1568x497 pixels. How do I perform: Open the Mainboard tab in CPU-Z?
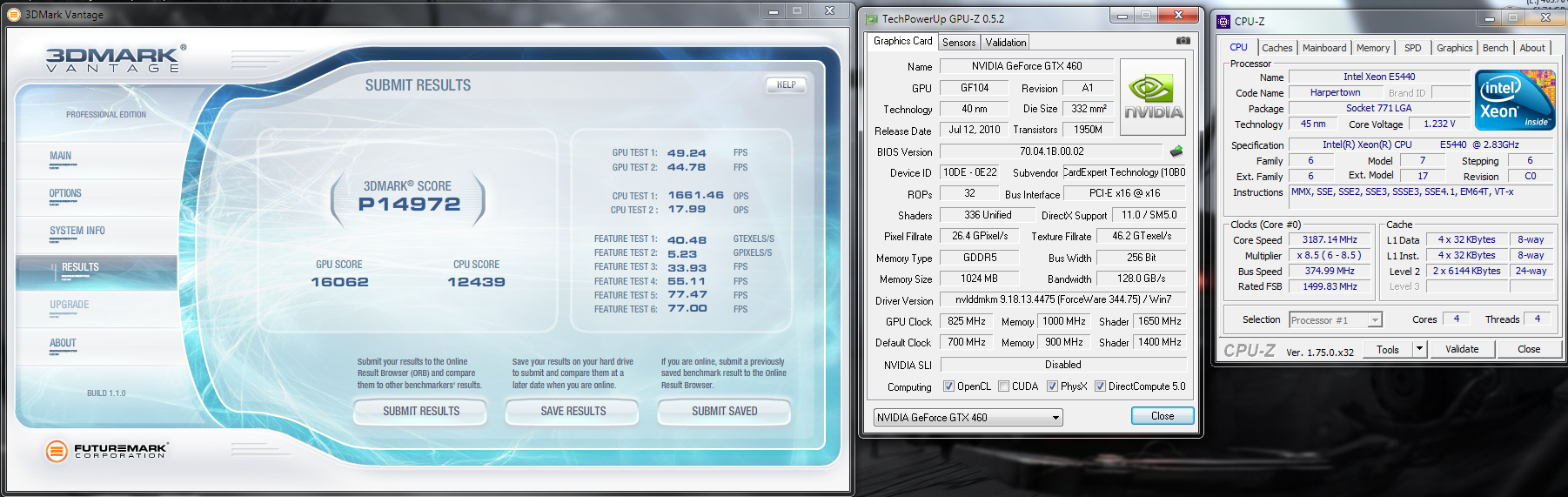(x=1324, y=48)
